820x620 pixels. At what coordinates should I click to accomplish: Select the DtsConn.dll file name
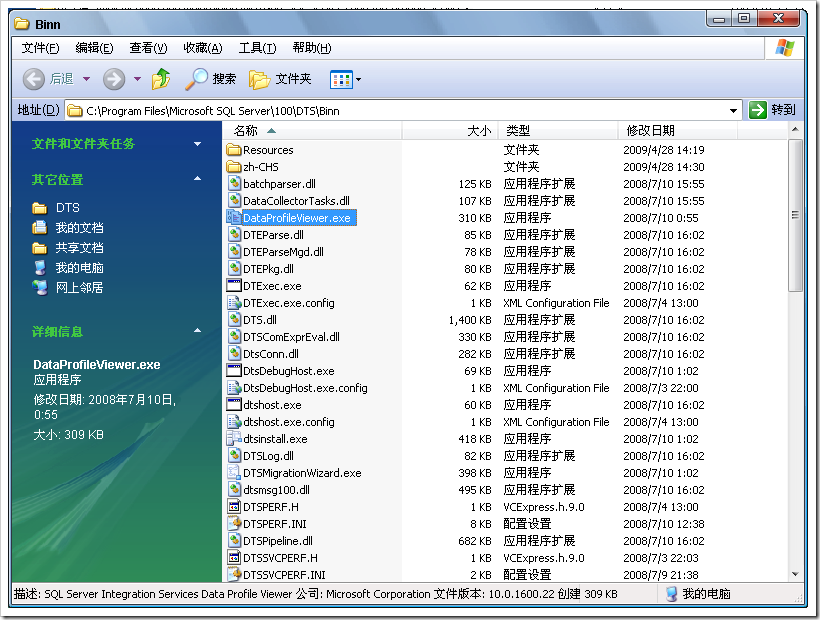point(271,354)
